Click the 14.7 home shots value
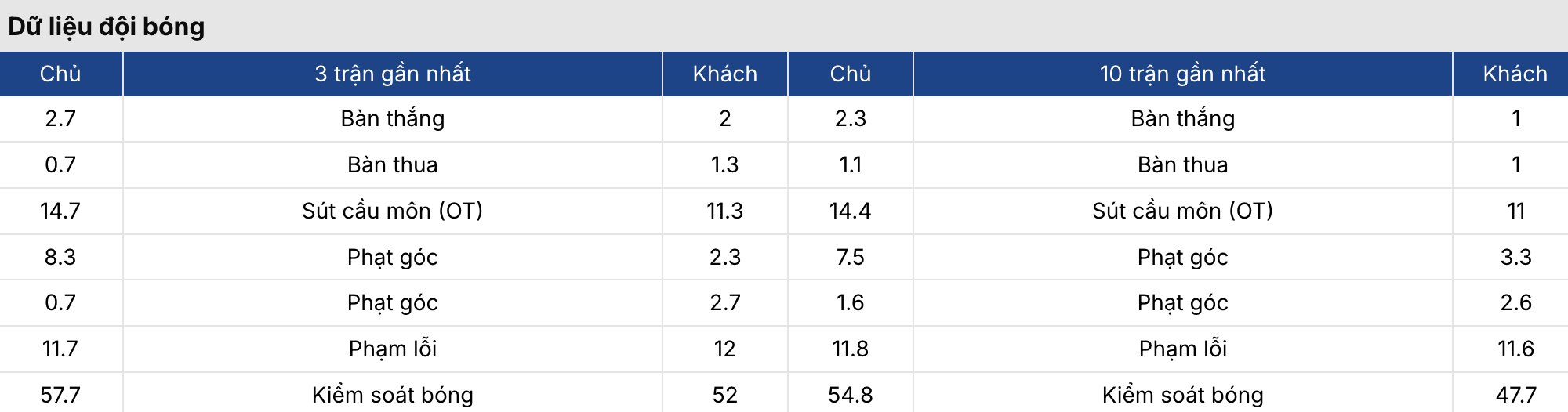 tap(60, 211)
